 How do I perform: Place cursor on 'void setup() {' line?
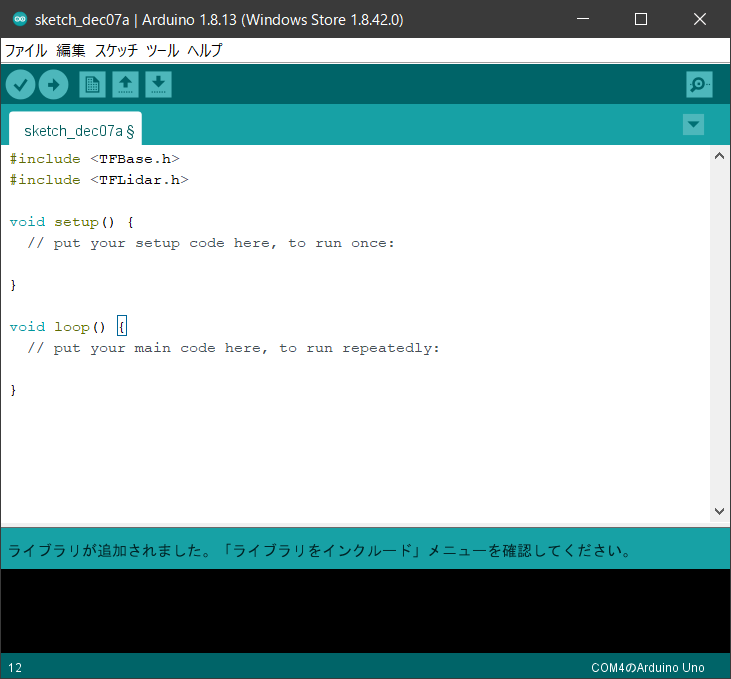(72, 222)
